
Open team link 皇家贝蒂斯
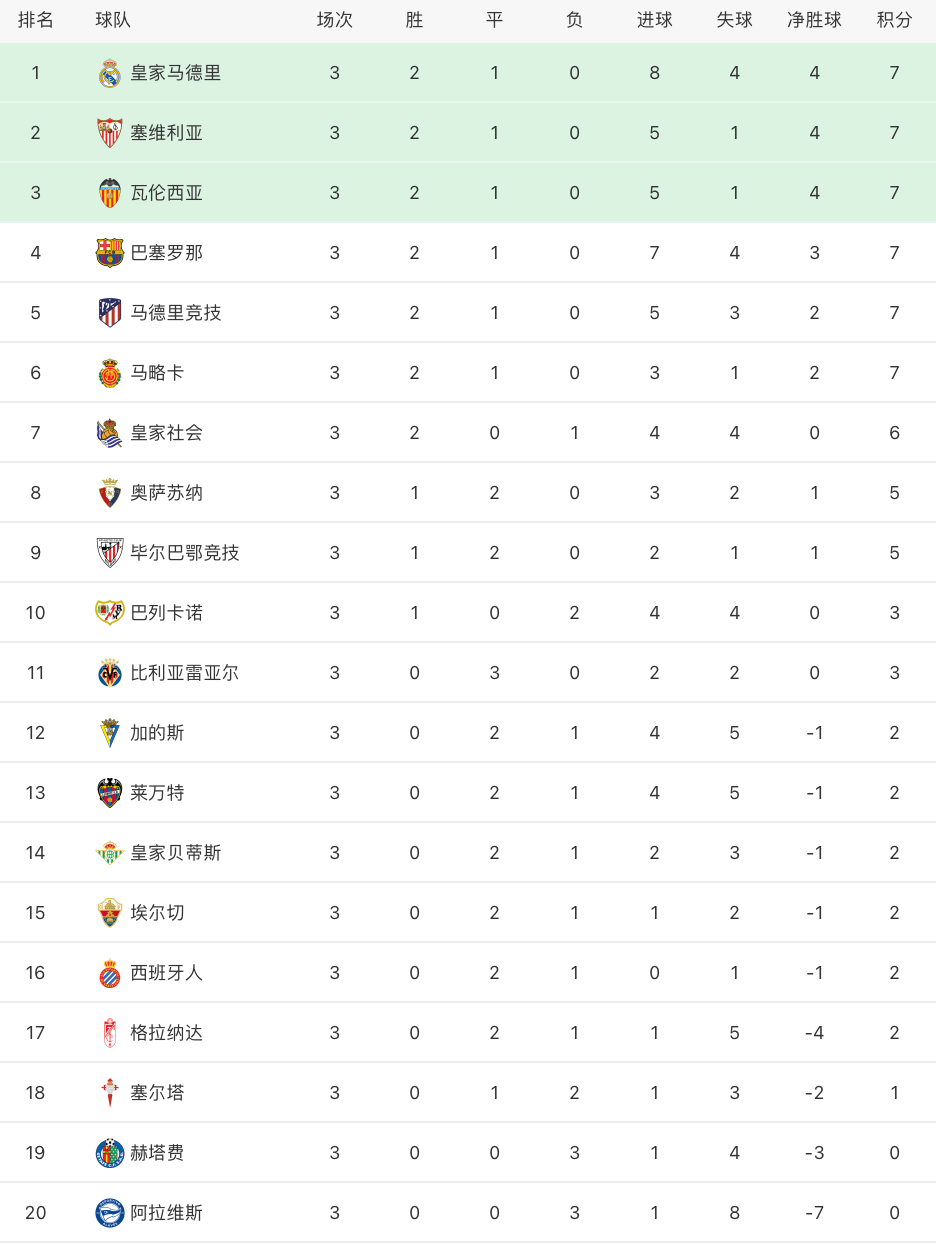point(176,853)
